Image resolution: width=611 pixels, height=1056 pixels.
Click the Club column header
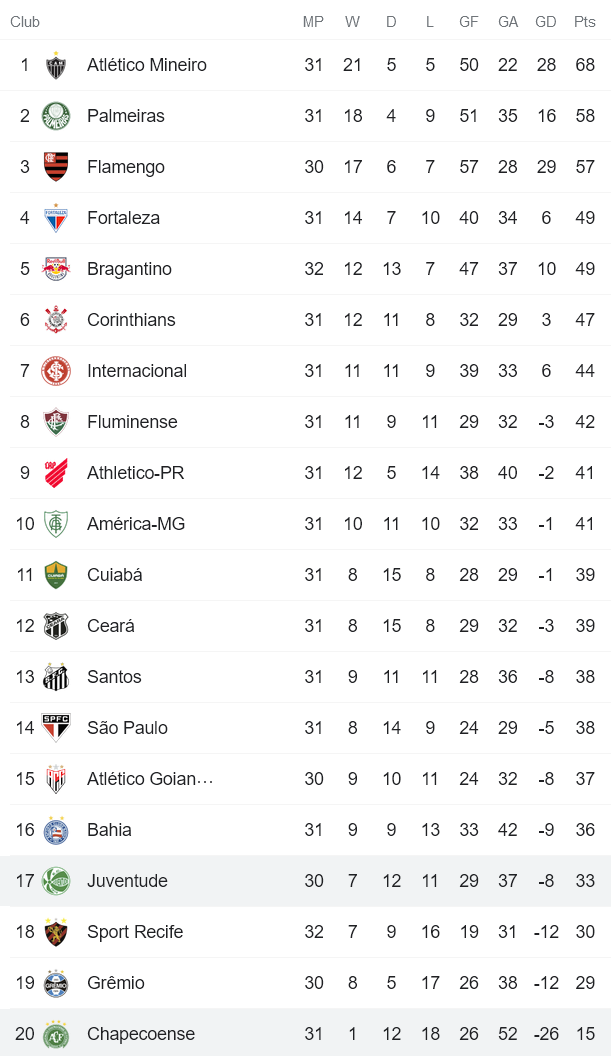25,22
